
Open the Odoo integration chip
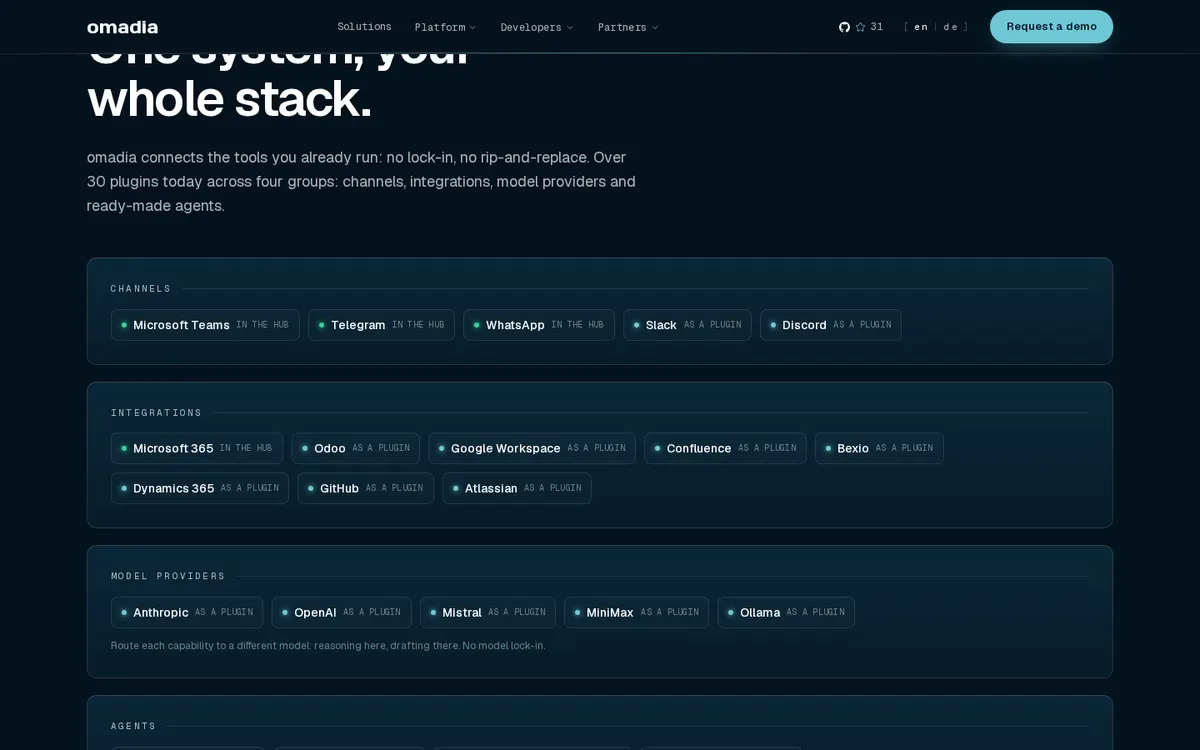click(355, 448)
